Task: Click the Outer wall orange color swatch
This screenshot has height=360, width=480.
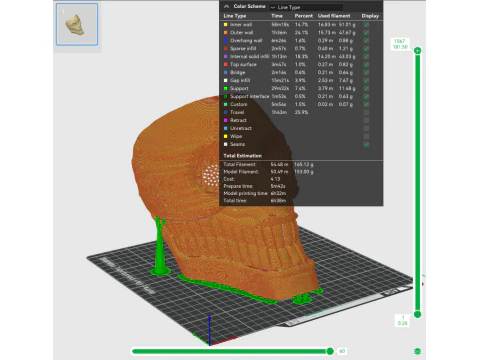Action: 226,33
